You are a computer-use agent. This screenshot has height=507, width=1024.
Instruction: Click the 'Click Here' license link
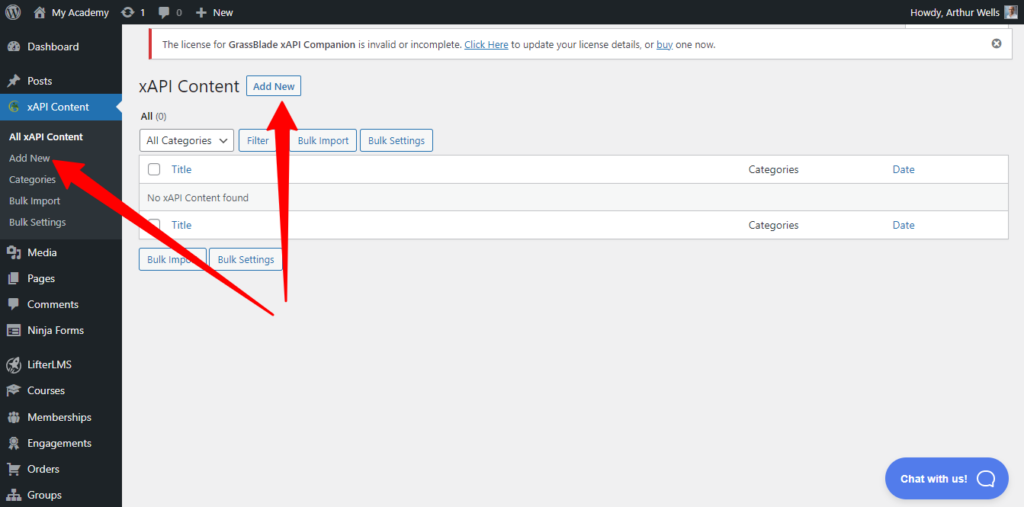click(486, 45)
